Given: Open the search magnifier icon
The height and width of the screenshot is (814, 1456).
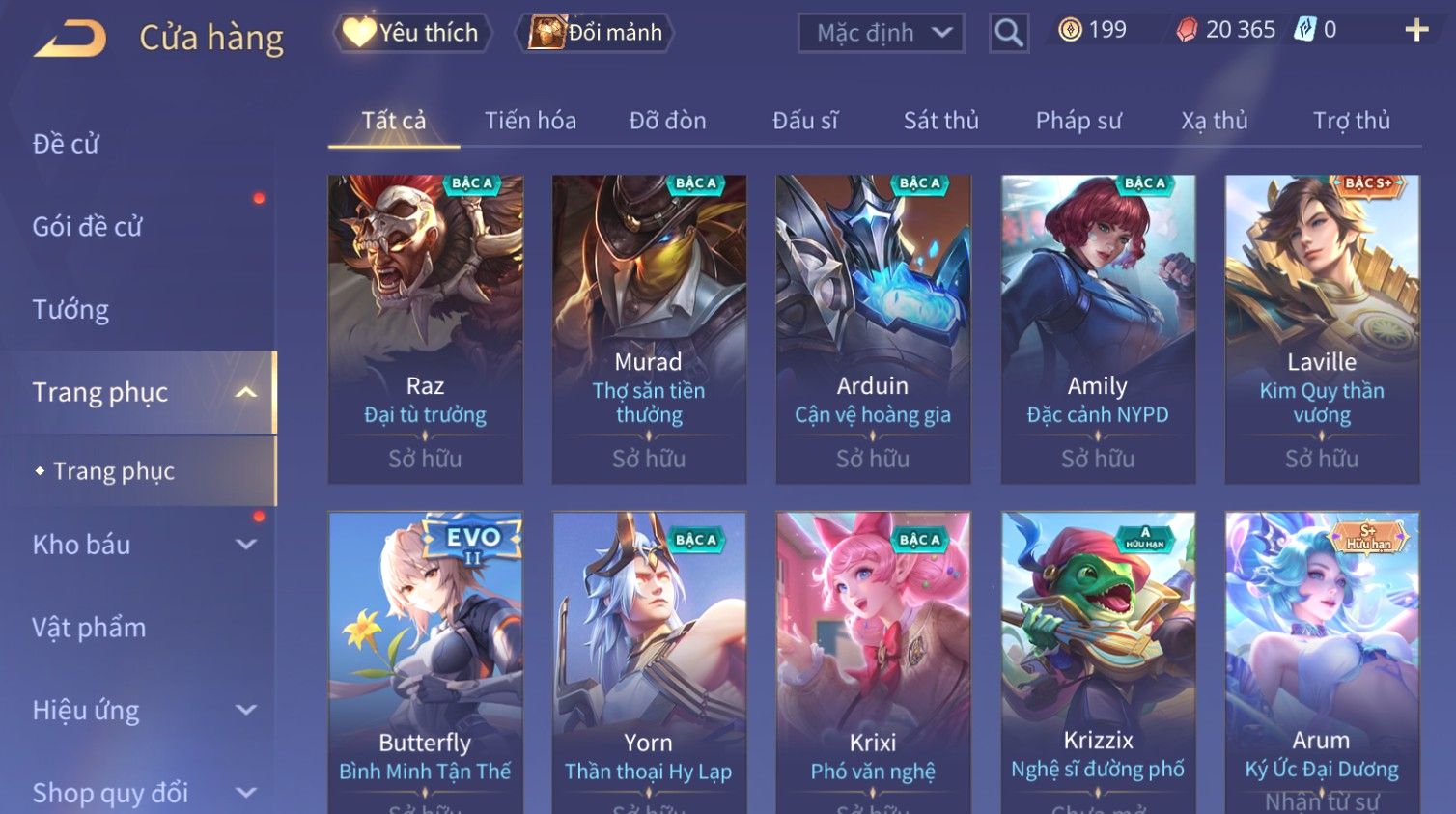Looking at the screenshot, I should click(1008, 33).
